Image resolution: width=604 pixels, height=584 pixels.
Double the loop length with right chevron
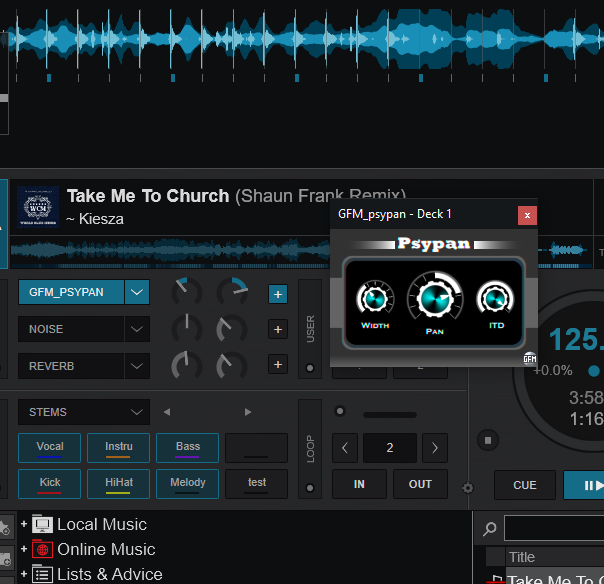(x=435, y=448)
